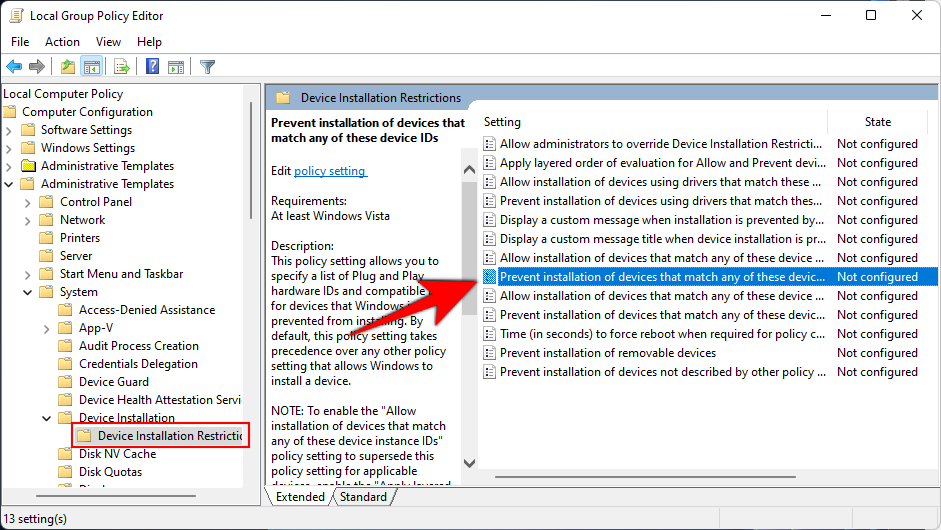This screenshot has width=941, height=530.
Task: Open the Action menu
Action: (x=62, y=41)
